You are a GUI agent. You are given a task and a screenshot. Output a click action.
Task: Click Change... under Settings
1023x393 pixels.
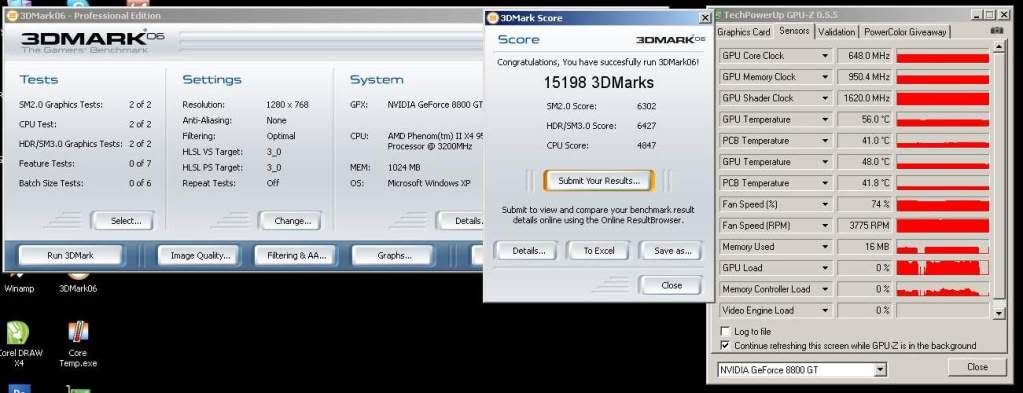tap(292, 221)
